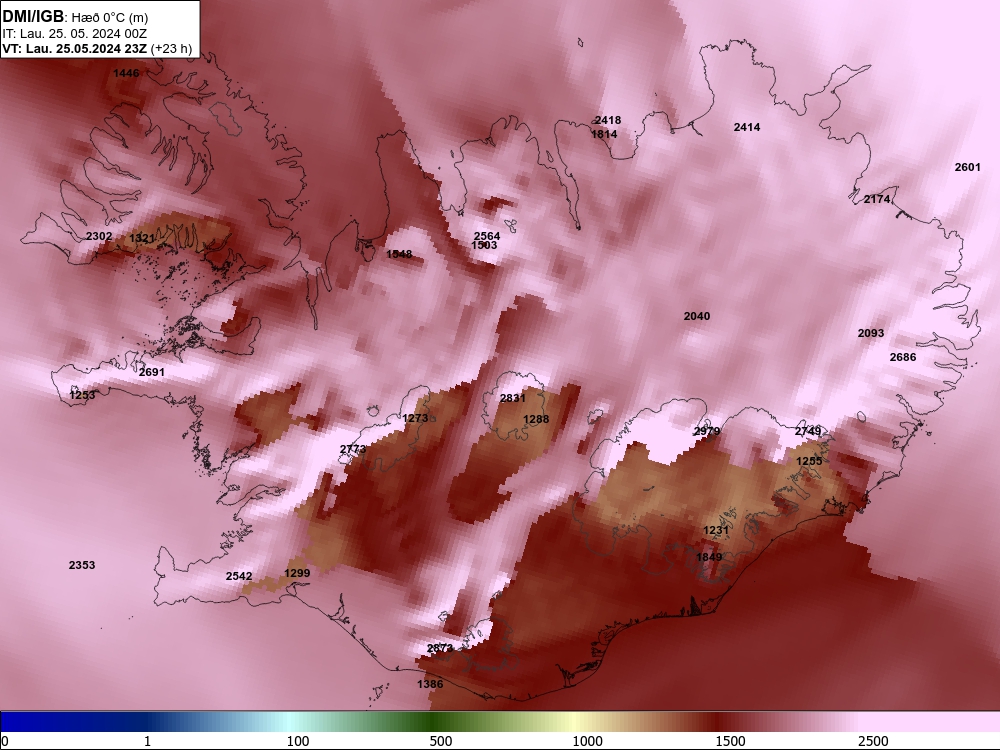The image size is (1000, 750).
Task: Pick the 2174 coastal value
Action: pos(877,199)
